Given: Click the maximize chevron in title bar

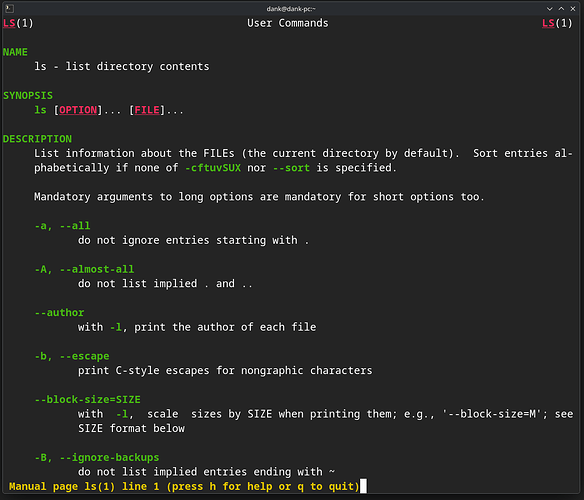Looking at the screenshot, I should [561, 9].
